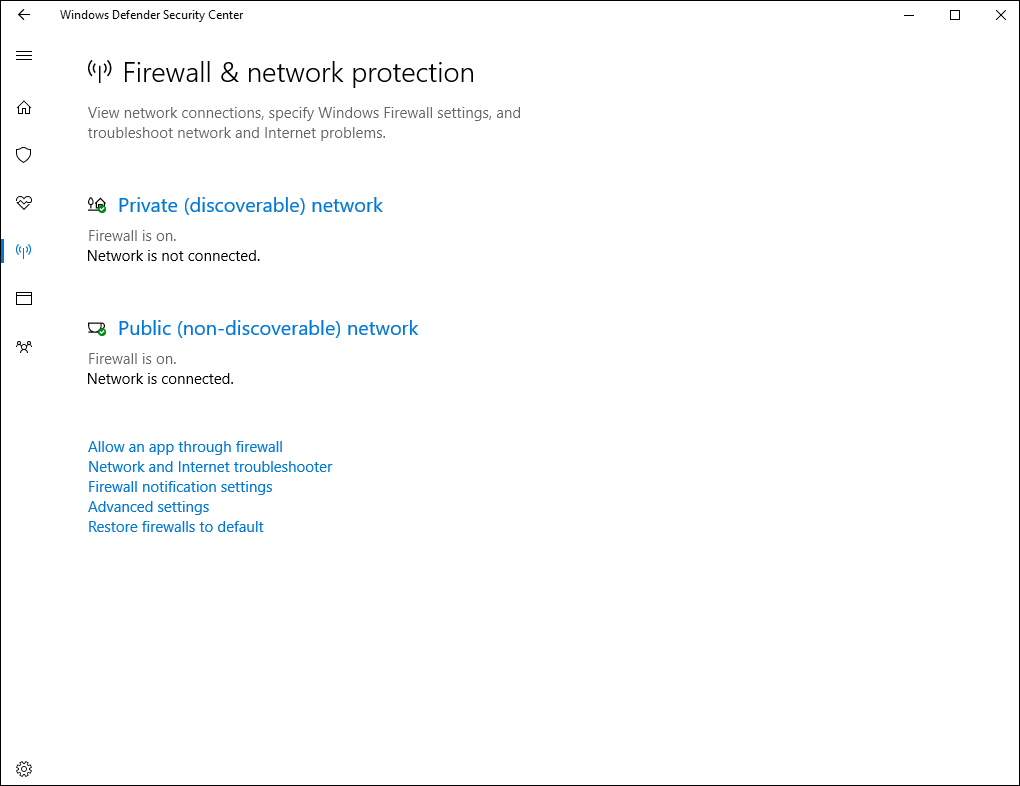
Task: Click the back arrow at top left
Action: pos(23,15)
